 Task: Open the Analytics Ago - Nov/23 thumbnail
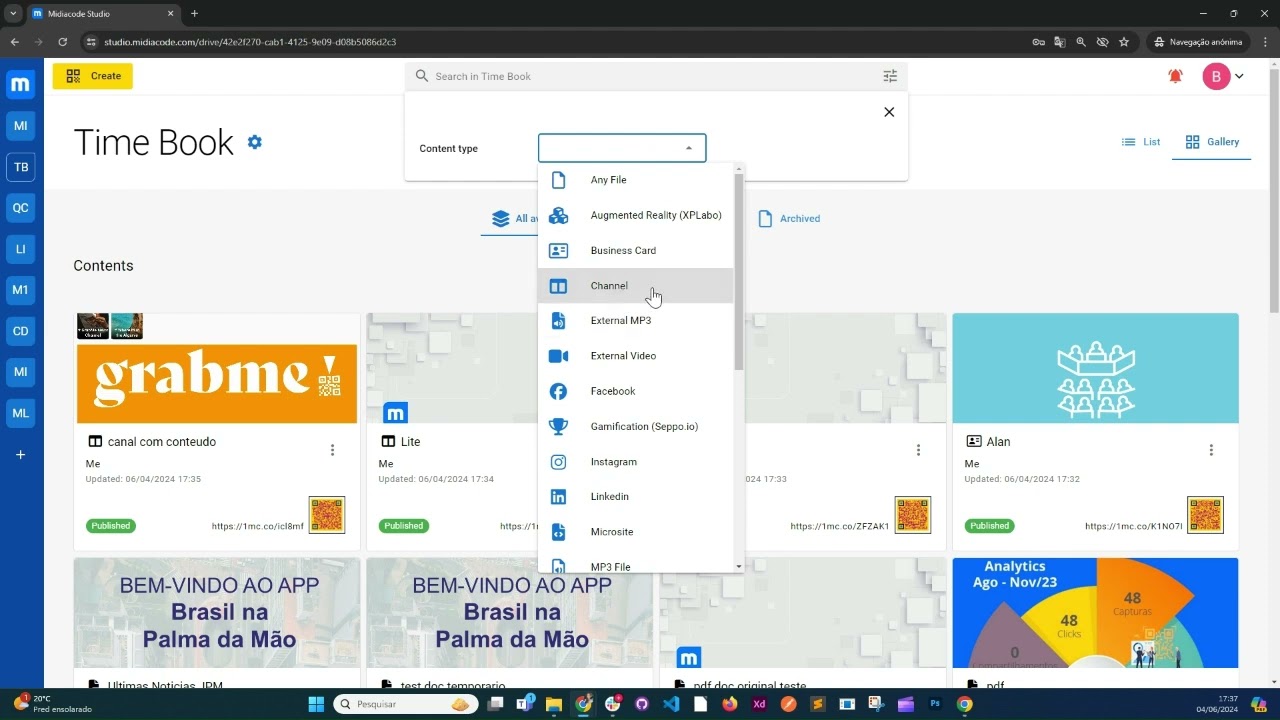click(1095, 613)
